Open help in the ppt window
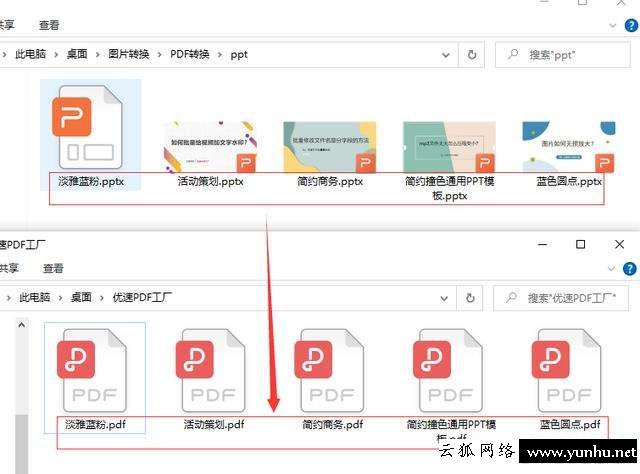Viewport: 640px width, 474px height. (631, 25)
